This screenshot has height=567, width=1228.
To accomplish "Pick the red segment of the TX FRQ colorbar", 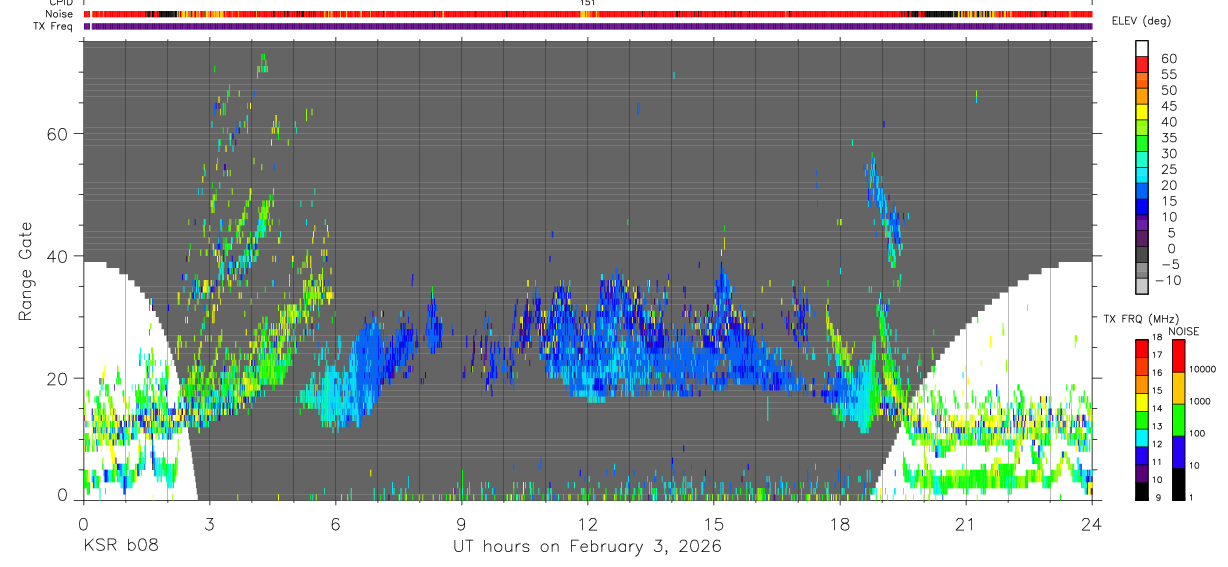I will 1142,348.
